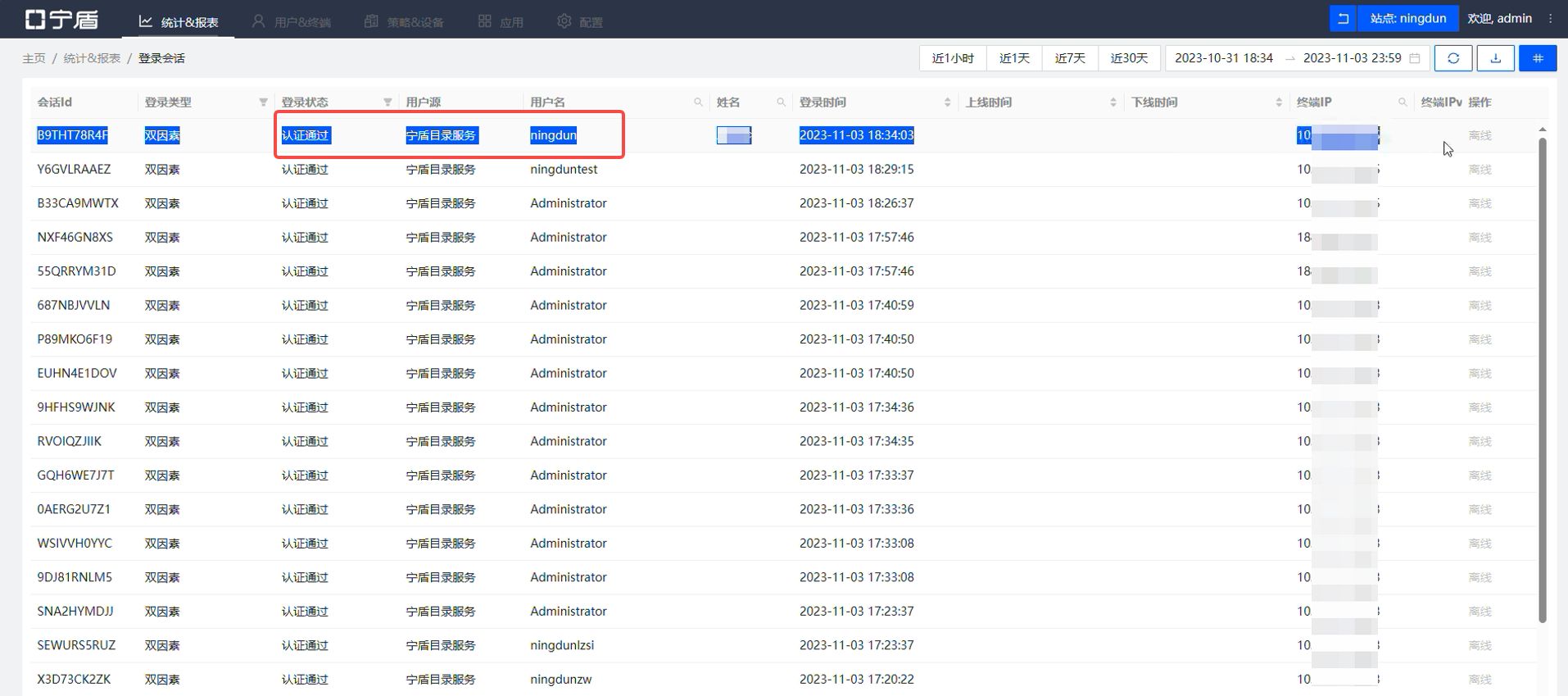Viewport: 1568px width, 696px height.
Task: Download the session records
Action: pyautogui.click(x=1495, y=58)
